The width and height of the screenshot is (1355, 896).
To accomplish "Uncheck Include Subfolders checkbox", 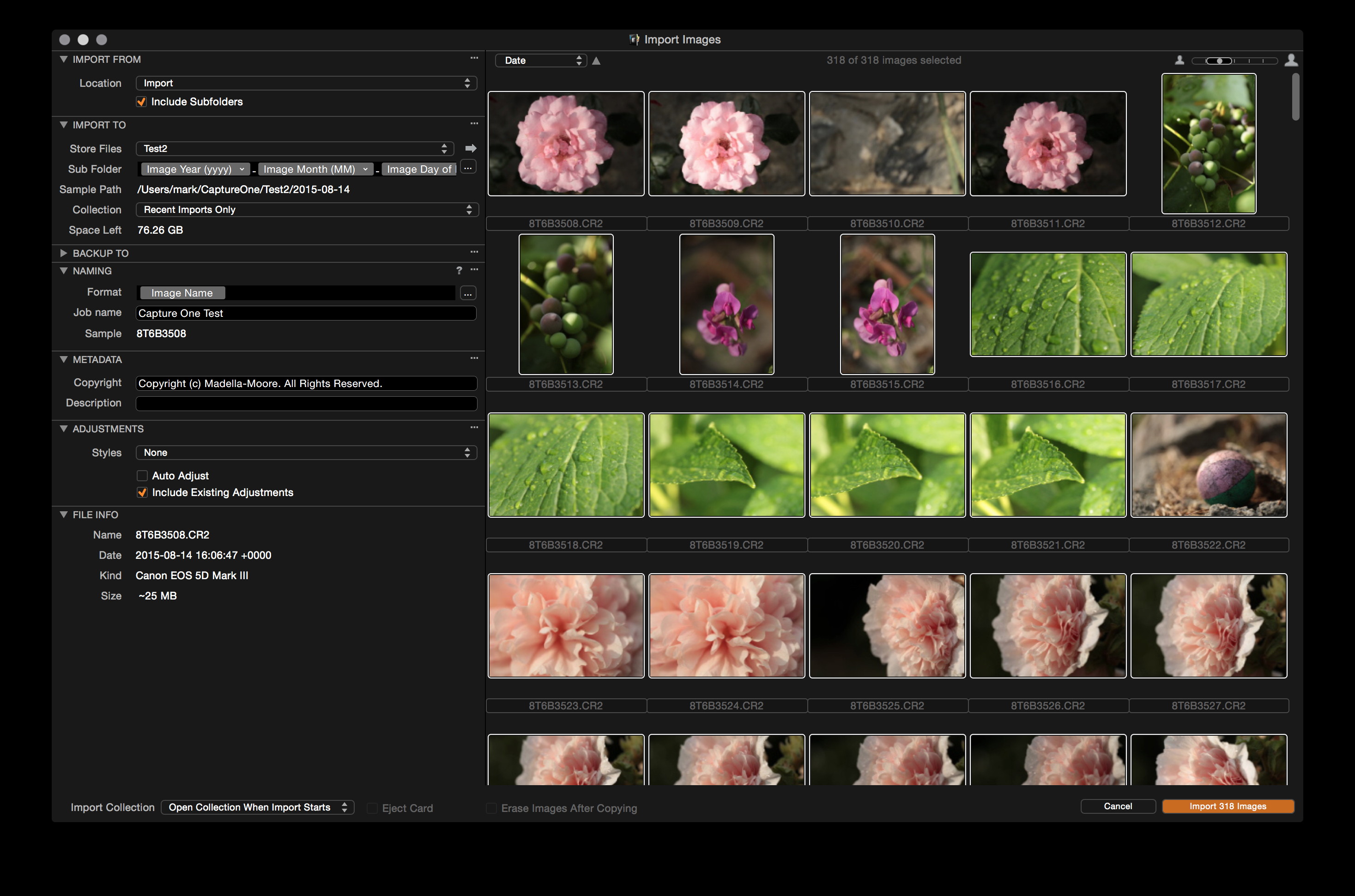I will point(141,102).
